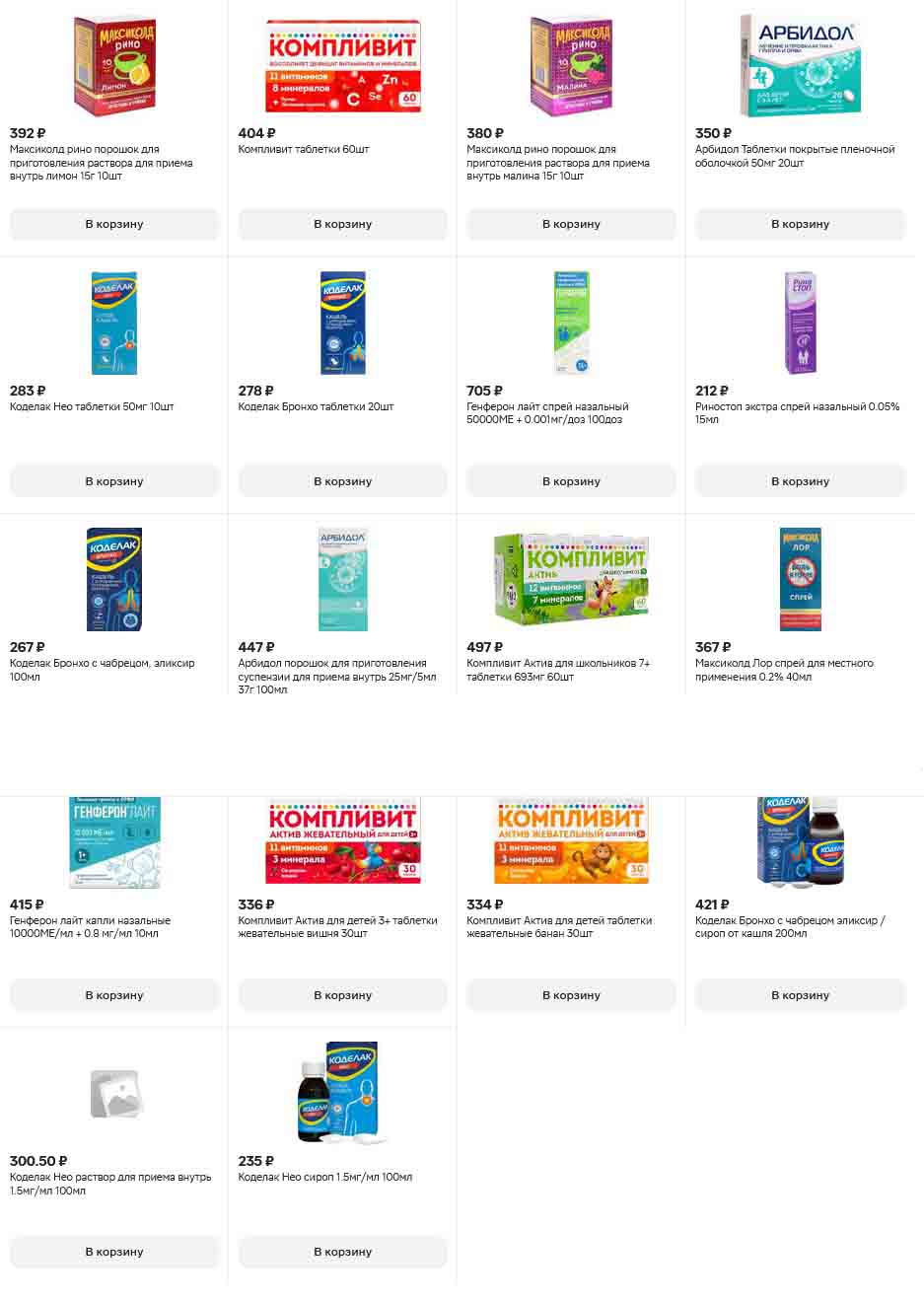Add Генферон лайт капли to cart
The height and width of the screenshot is (1302, 924).
[x=114, y=995]
